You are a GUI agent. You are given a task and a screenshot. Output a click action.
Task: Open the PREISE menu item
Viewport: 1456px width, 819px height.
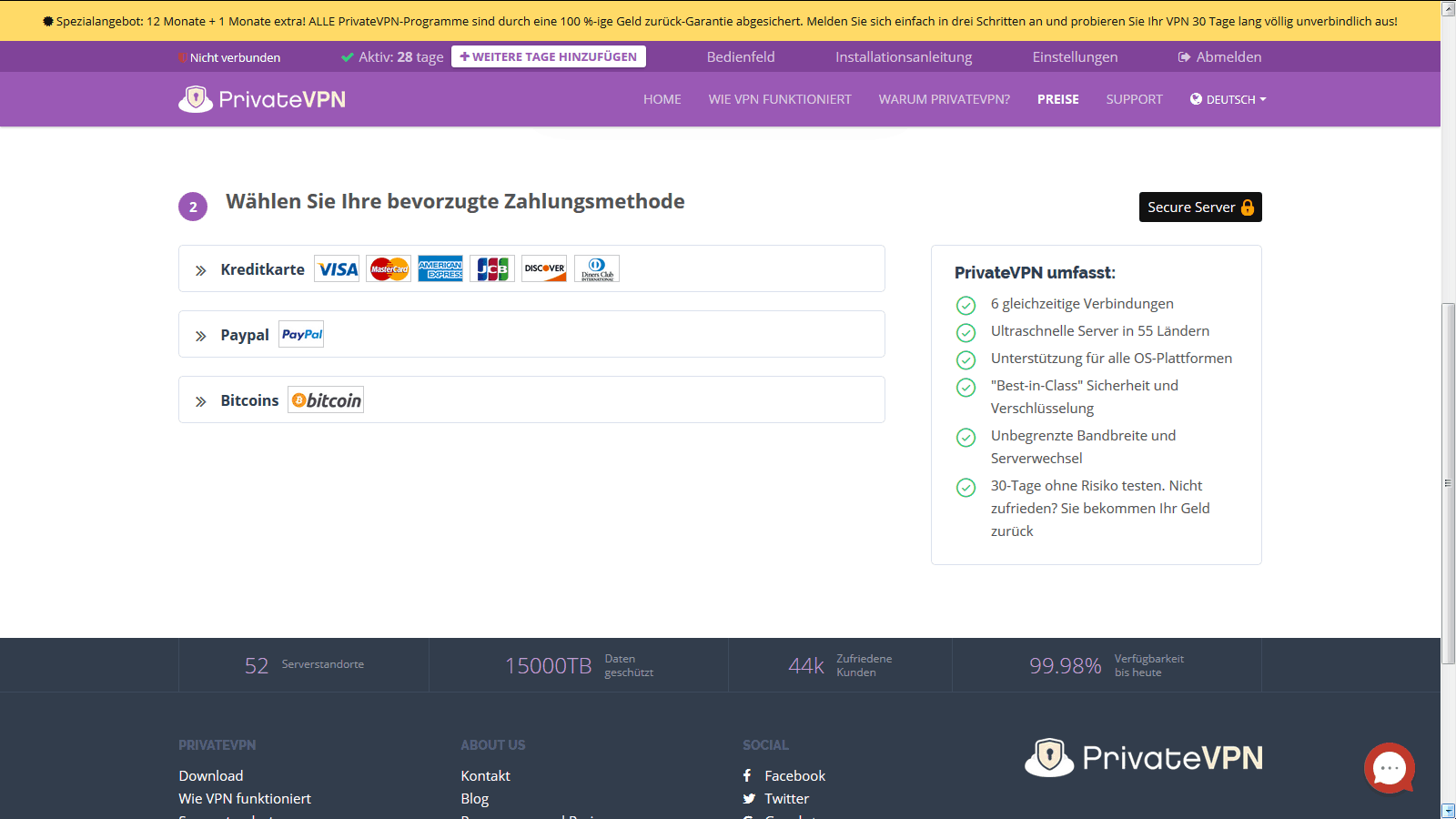coord(1058,99)
